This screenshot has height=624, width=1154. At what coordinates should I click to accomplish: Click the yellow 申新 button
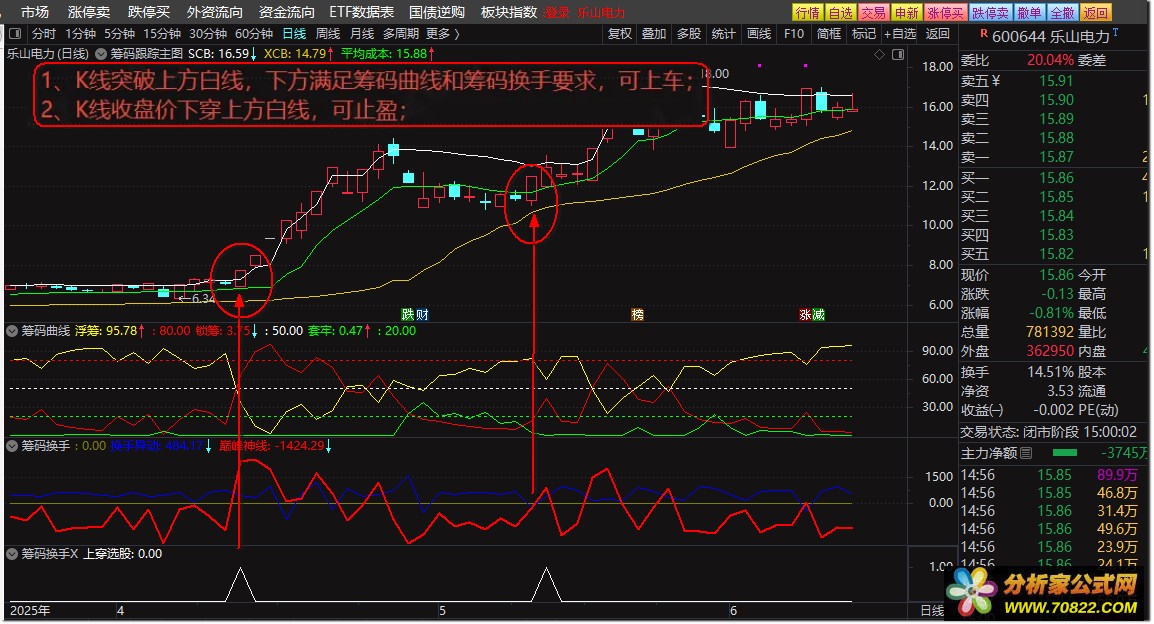(x=907, y=13)
